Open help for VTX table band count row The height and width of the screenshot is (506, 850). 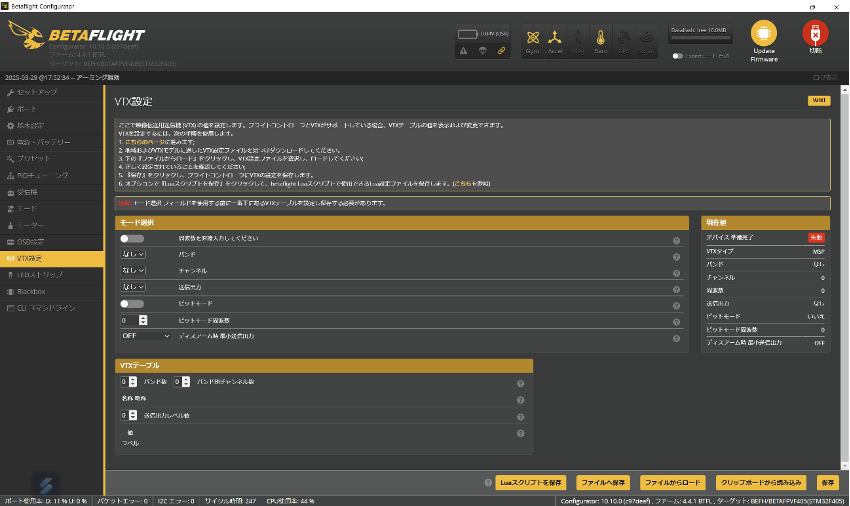(x=520, y=383)
